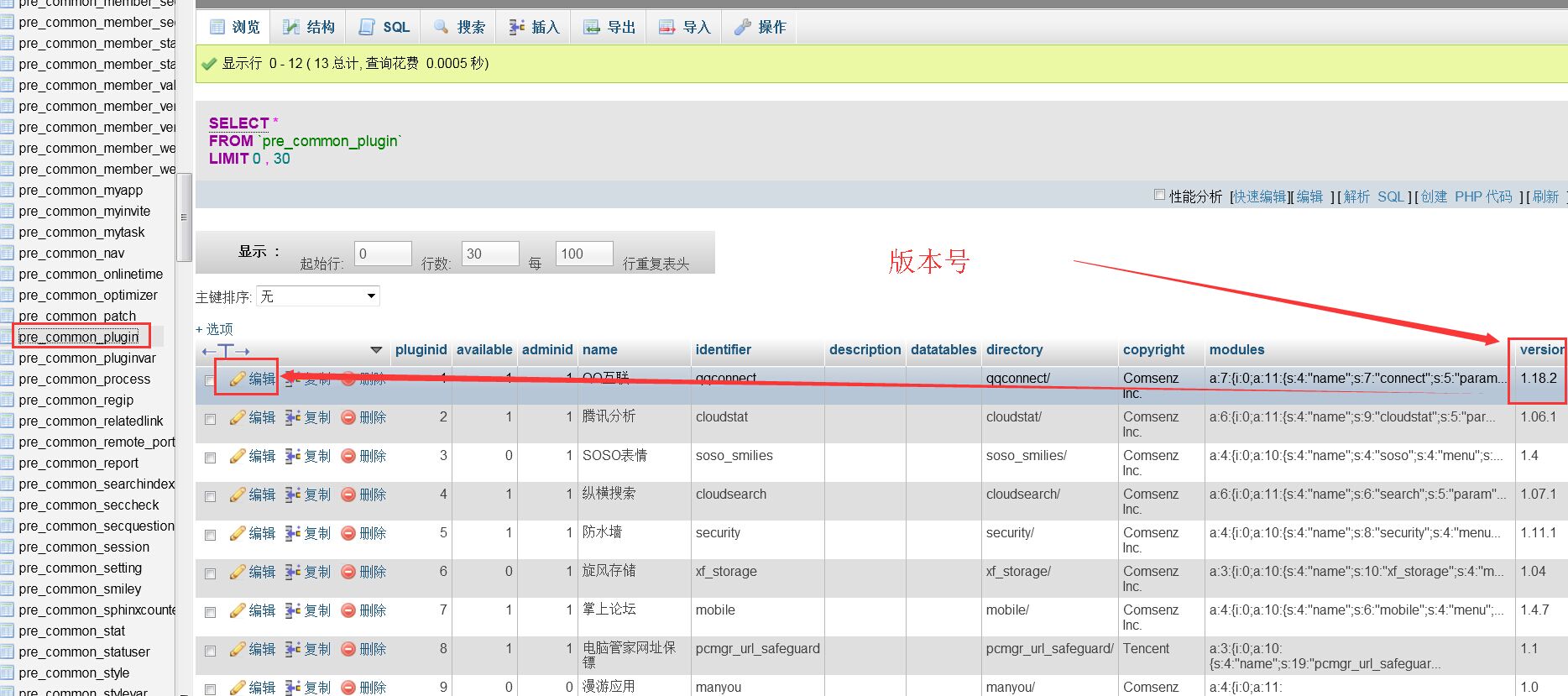Viewport: 1568px width, 696px height.
Task: Click the pencil edit icon for cloudstat row
Action: click(x=238, y=417)
